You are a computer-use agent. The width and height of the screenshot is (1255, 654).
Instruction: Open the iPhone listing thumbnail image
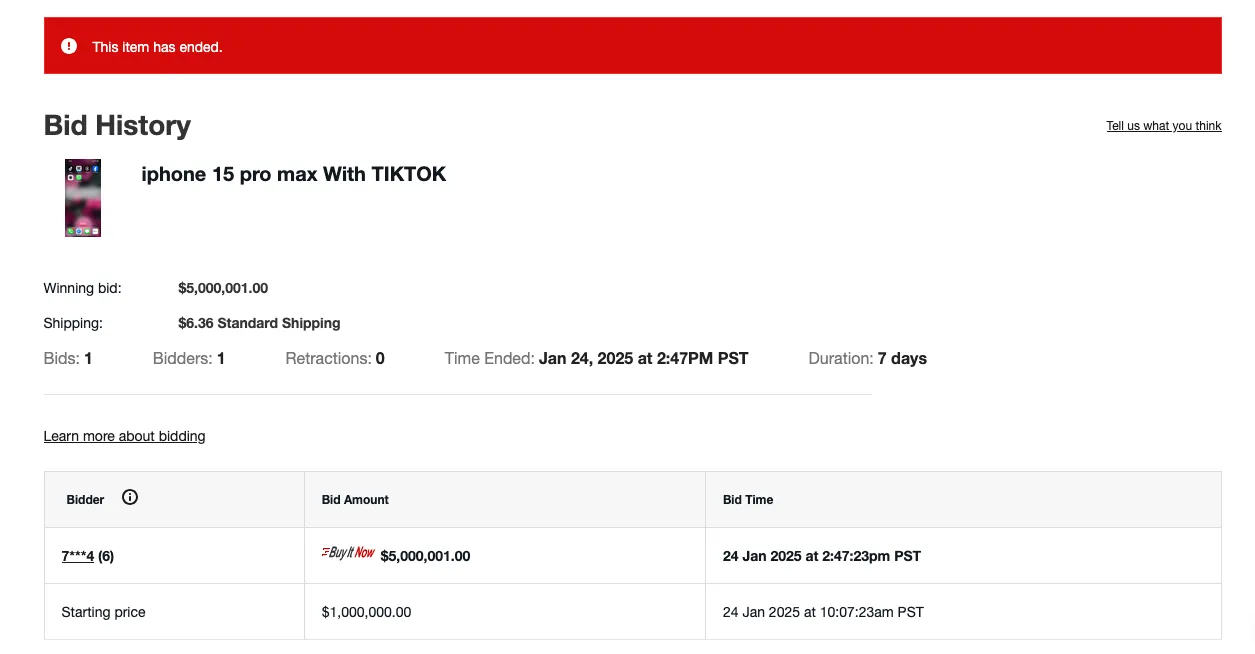83,198
